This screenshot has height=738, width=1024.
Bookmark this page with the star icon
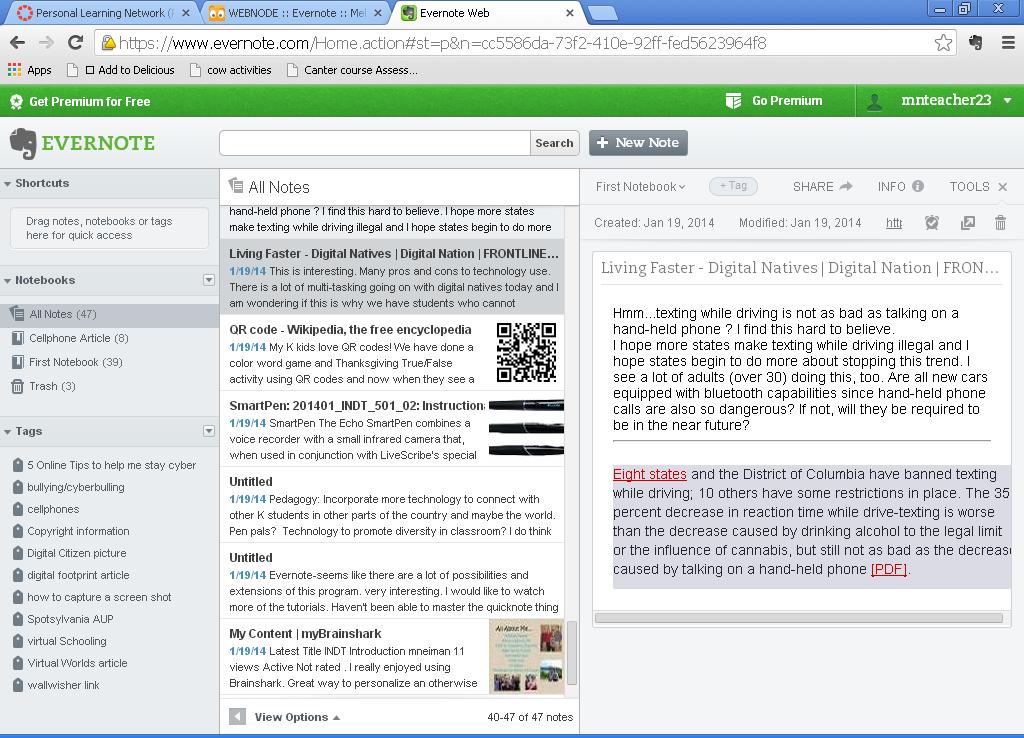click(943, 43)
